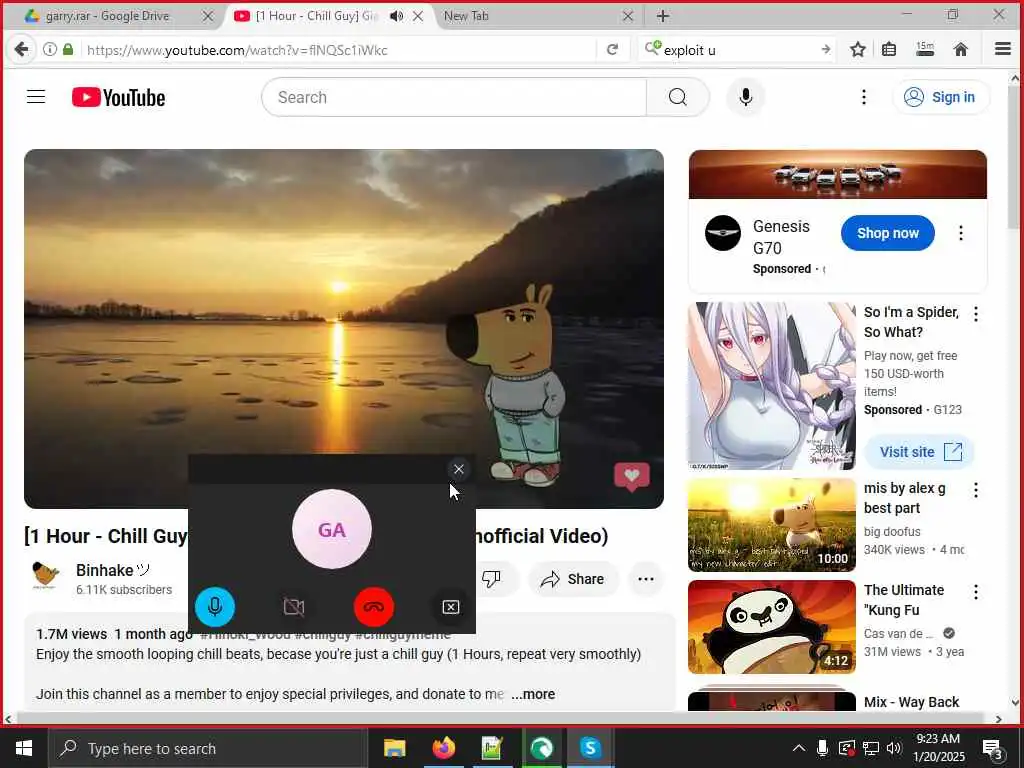The image size is (1024, 768).
Task: Submit search with the arrow in search box
Action: click(x=825, y=50)
